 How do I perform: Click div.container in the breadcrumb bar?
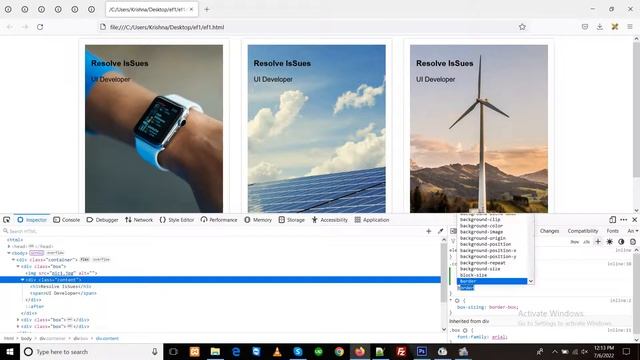pyautogui.click(x=52, y=338)
